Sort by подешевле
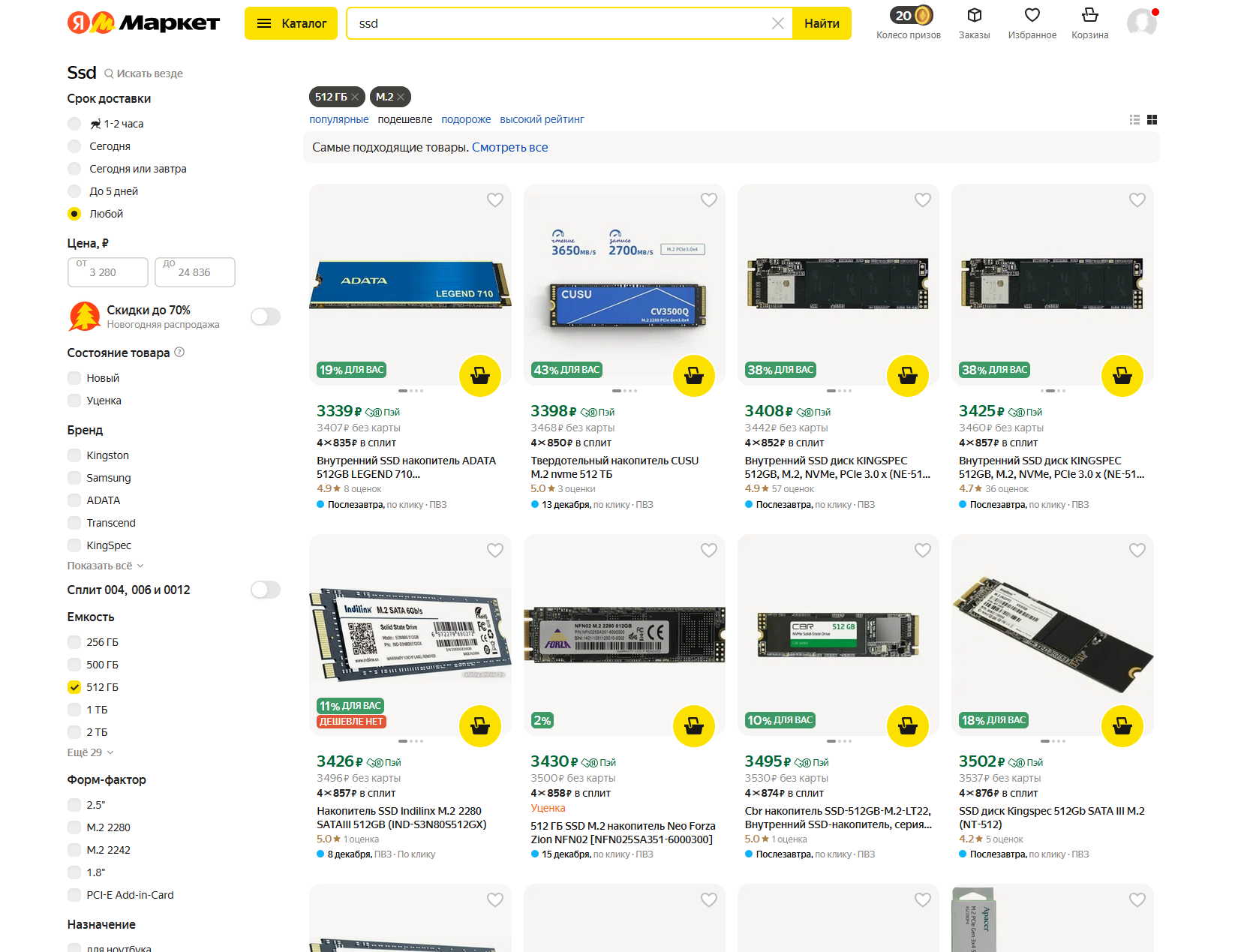 coord(405,119)
